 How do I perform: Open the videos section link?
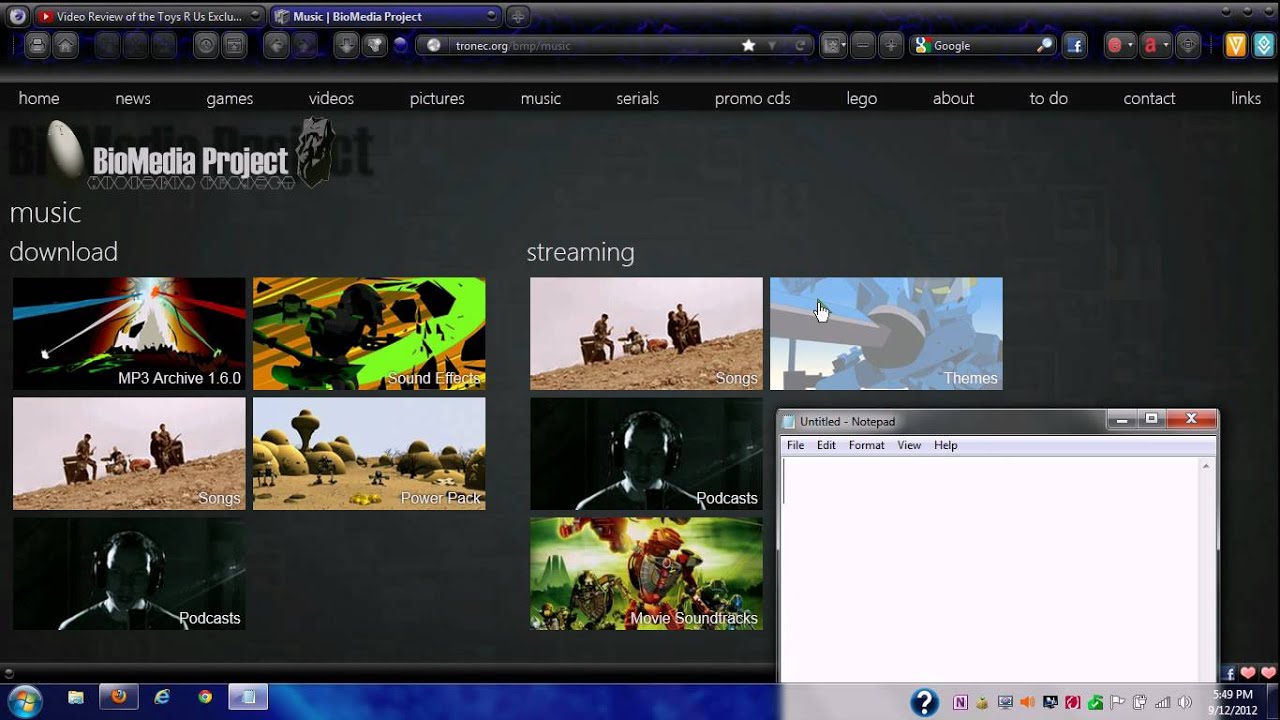331,98
